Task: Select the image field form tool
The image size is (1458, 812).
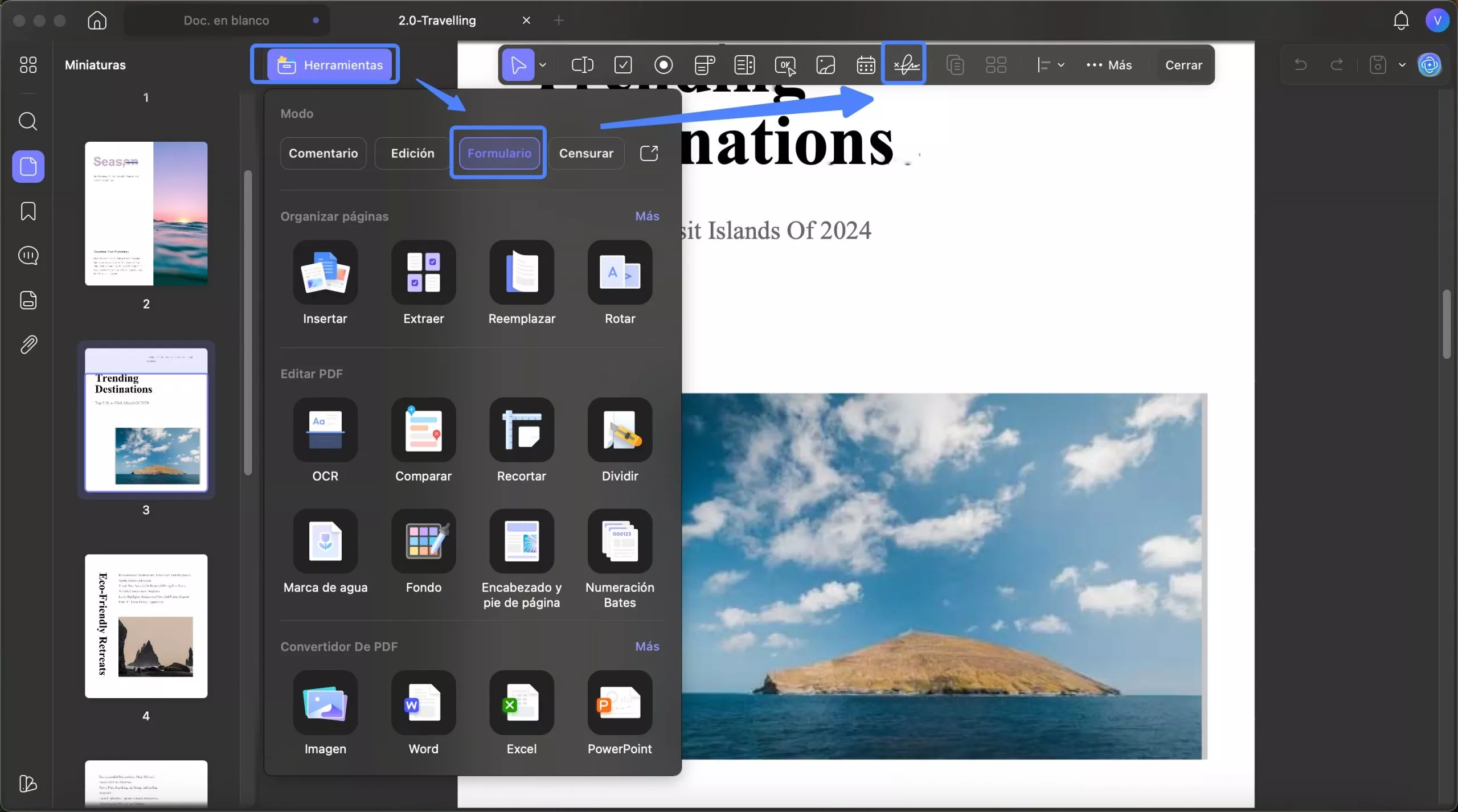Action: coord(825,65)
